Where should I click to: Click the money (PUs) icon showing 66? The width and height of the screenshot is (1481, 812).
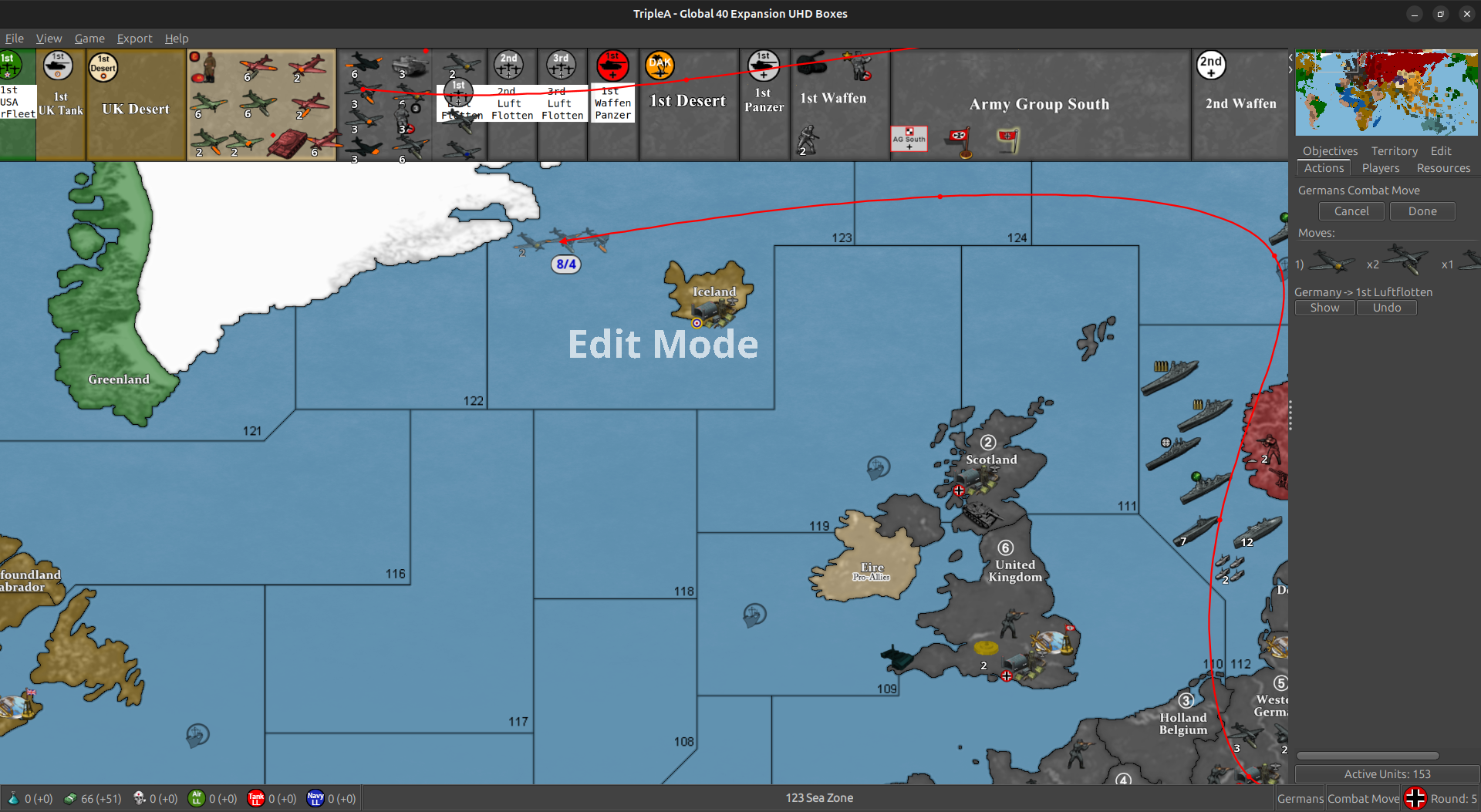point(70,798)
